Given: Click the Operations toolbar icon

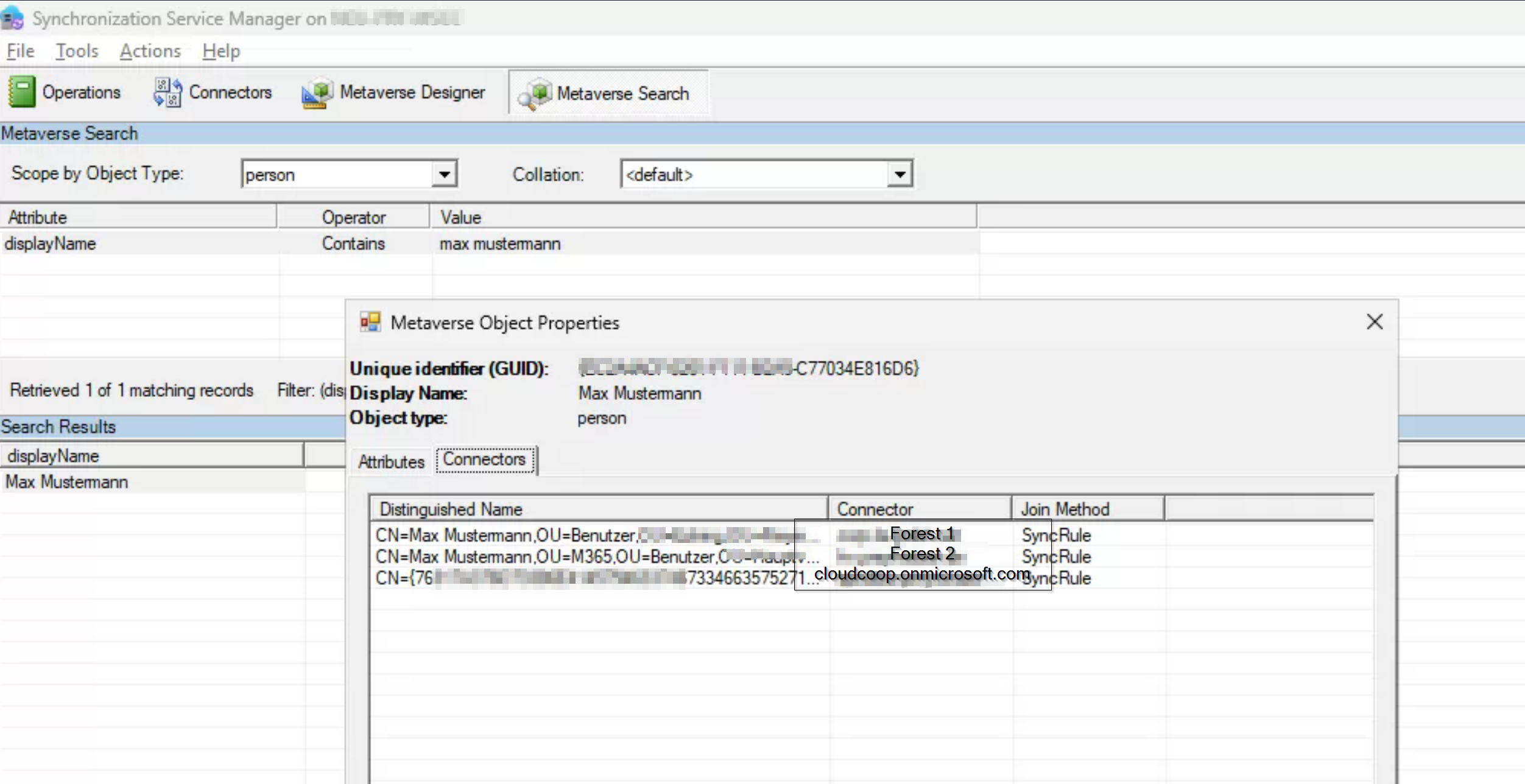Looking at the screenshot, I should (22, 92).
